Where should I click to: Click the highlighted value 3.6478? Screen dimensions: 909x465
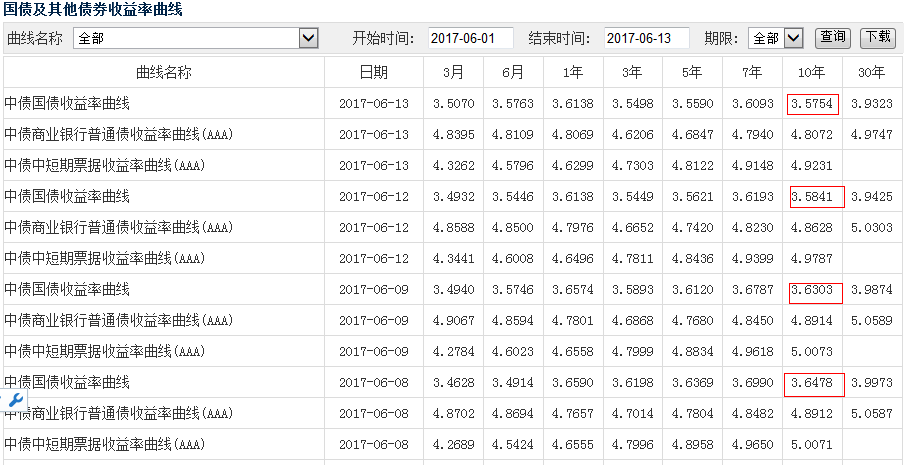coord(814,384)
